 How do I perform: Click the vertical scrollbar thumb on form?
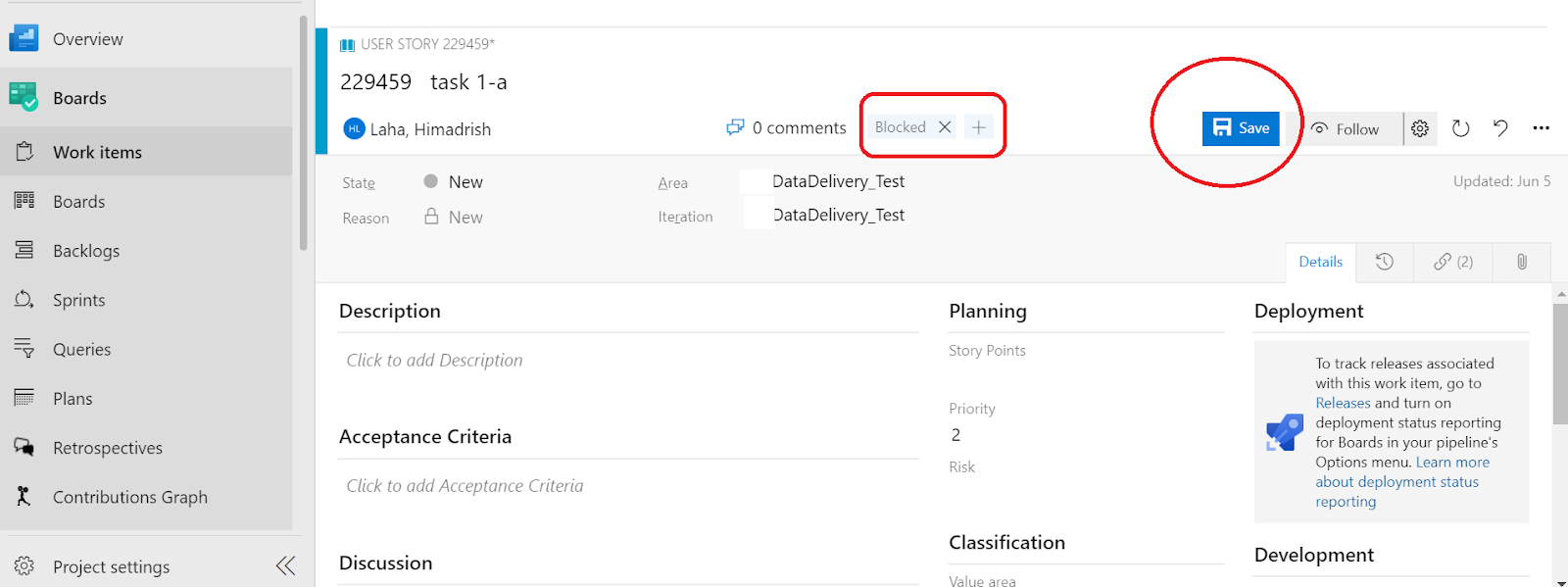click(1560, 363)
